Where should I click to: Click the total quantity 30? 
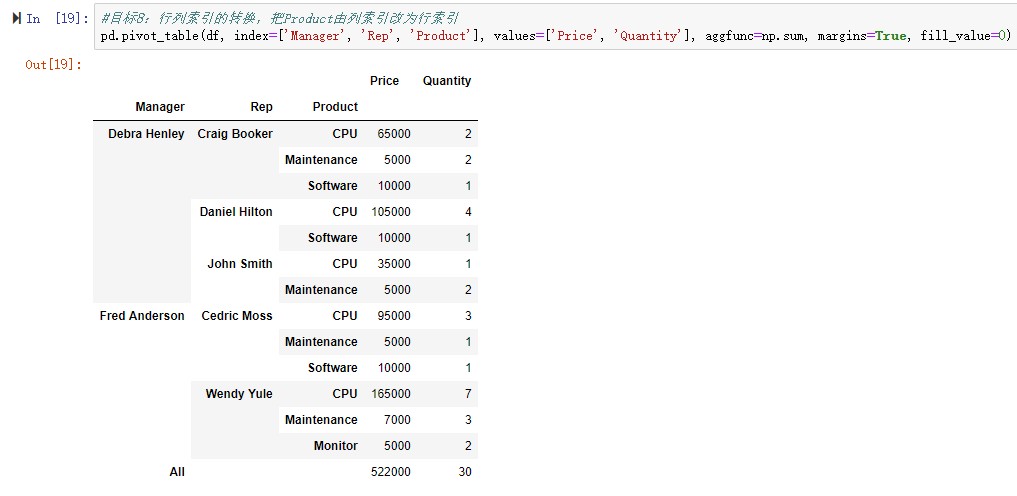[x=465, y=472]
